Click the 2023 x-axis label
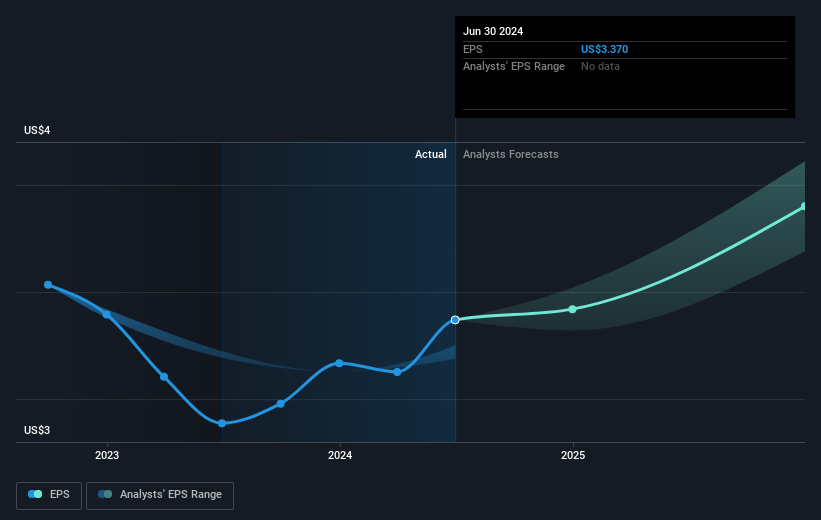The image size is (821, 520). click(x=107, y=455)
